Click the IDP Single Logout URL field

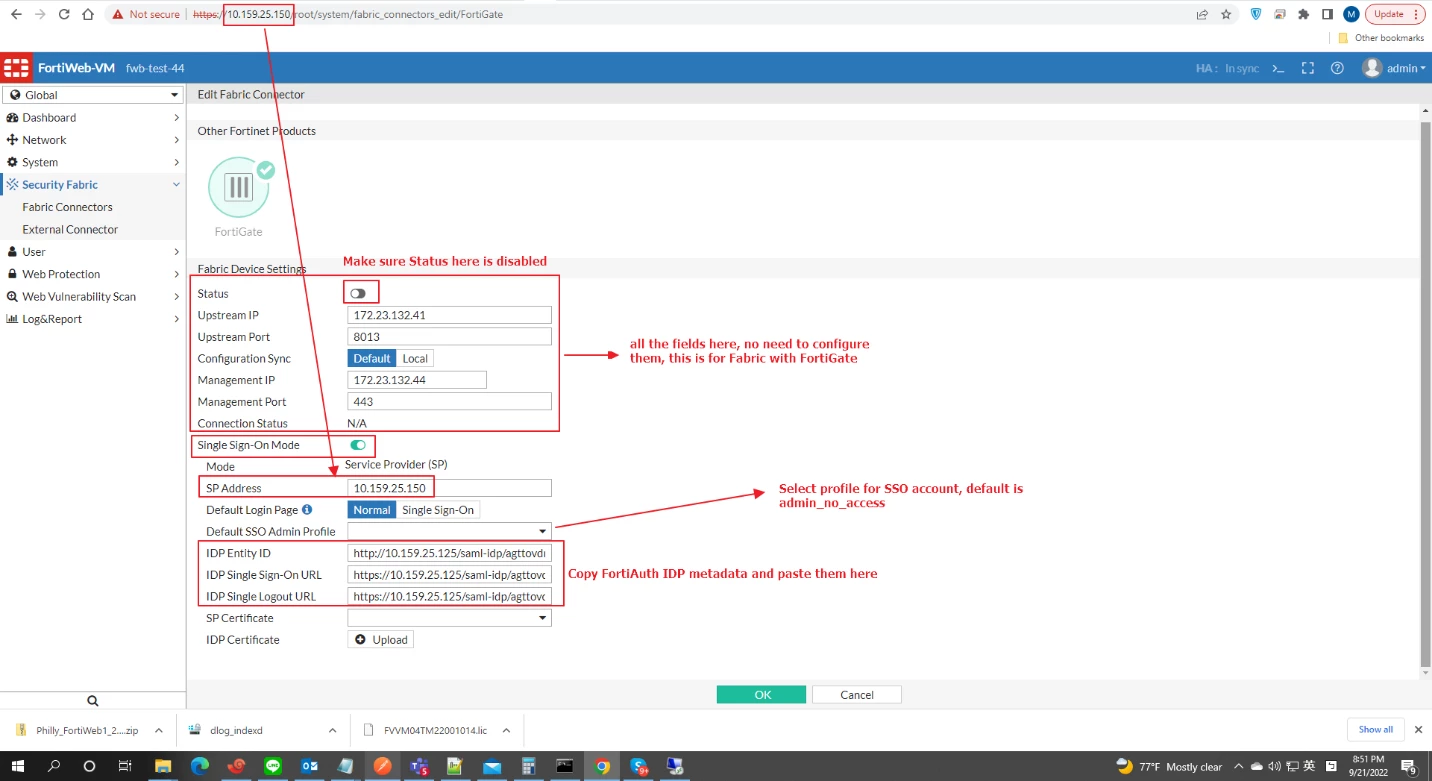[x=449, y=597]
